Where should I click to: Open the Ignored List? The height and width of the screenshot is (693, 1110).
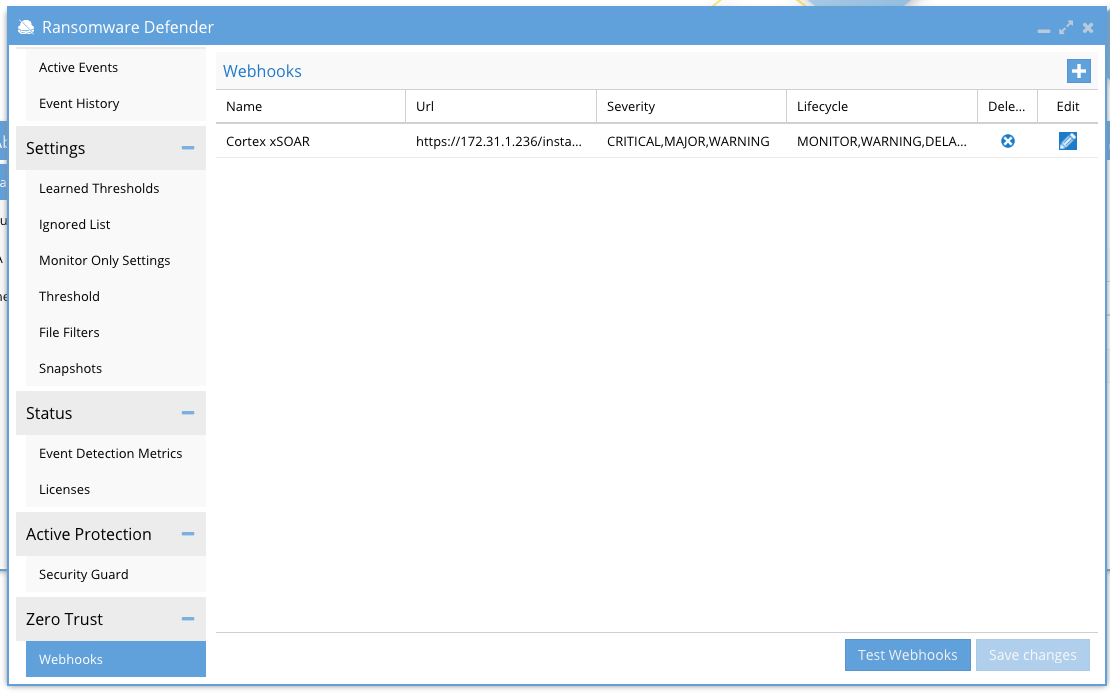tap(75, 225)
